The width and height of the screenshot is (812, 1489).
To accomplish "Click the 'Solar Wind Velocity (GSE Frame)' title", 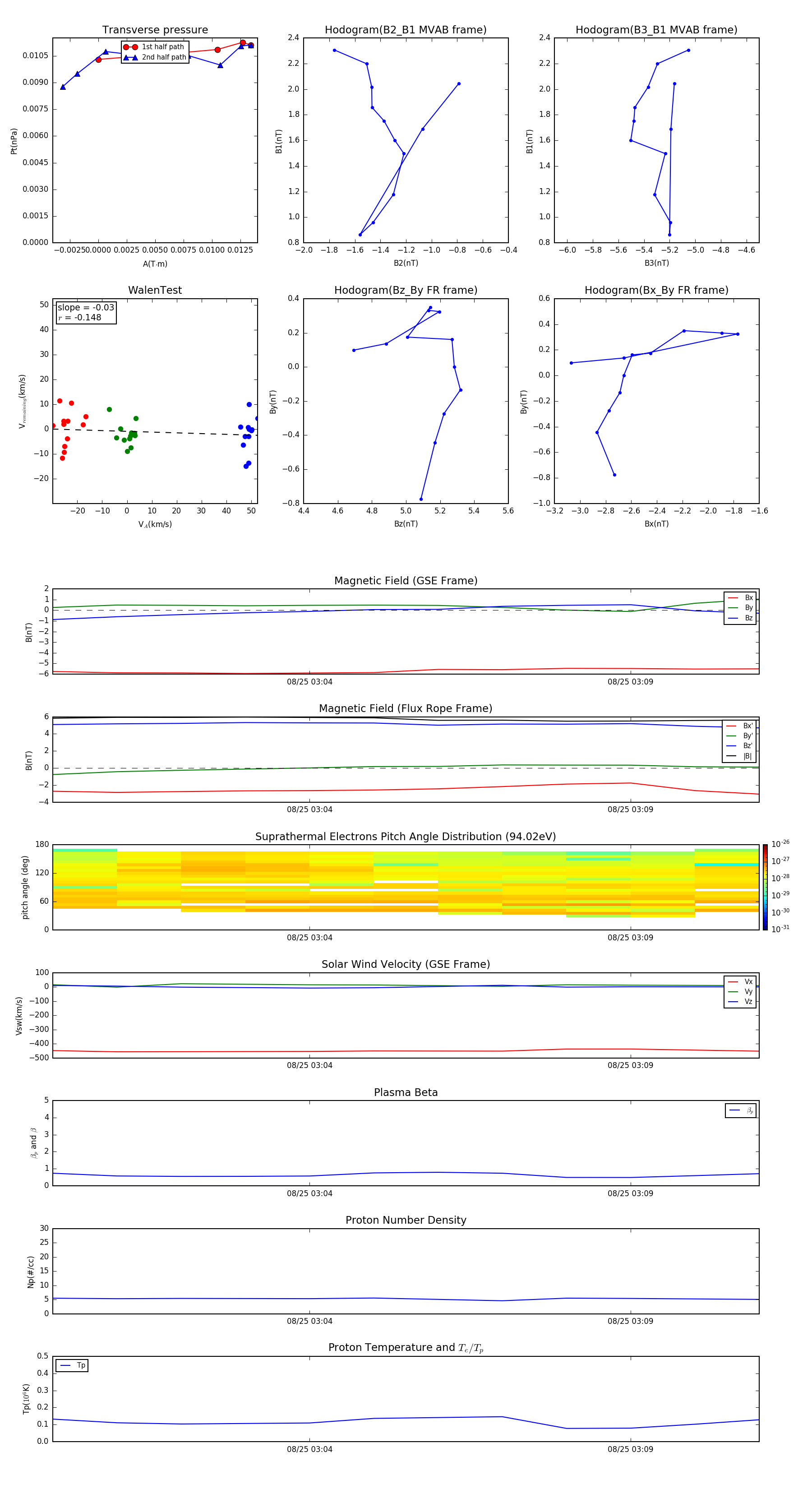I will (x=406, y=965).
